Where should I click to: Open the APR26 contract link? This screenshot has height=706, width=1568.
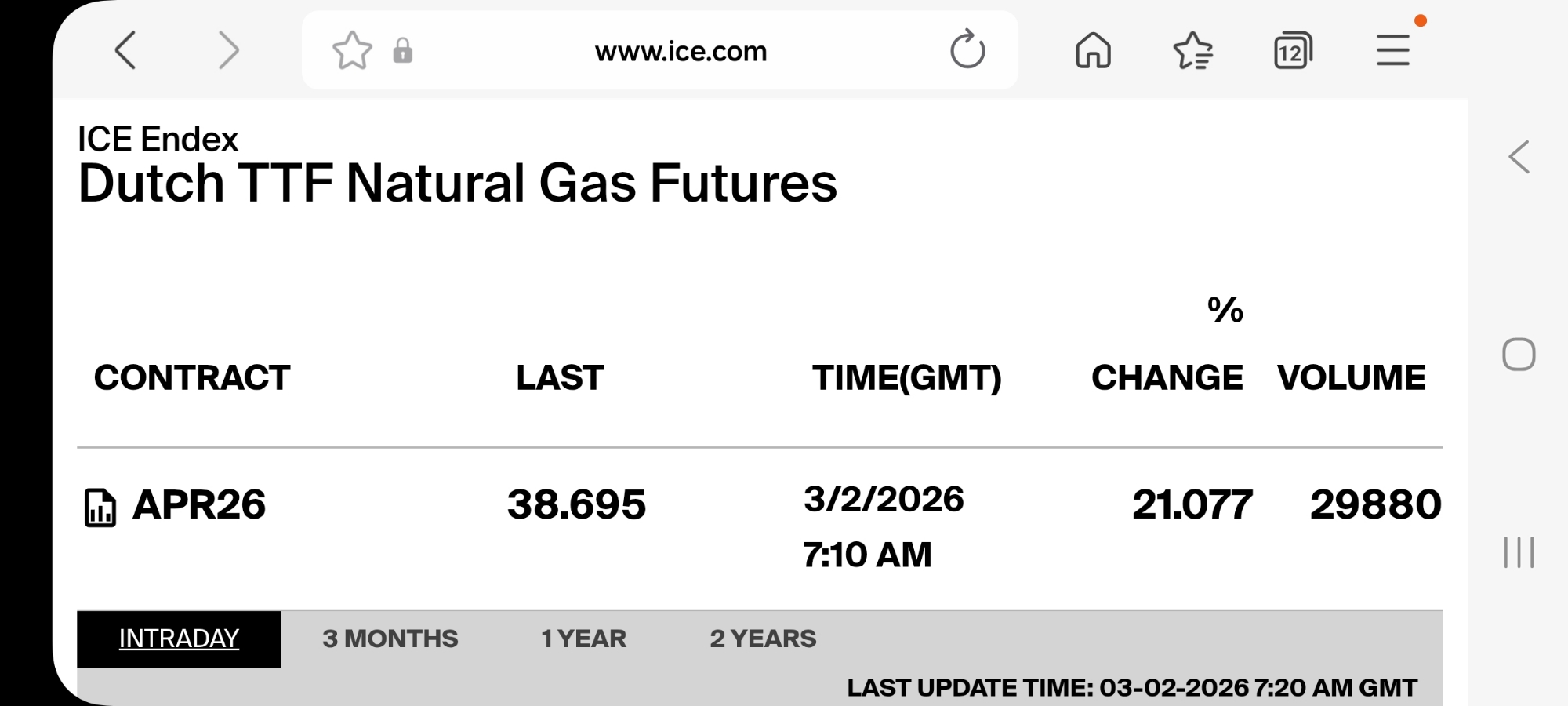pos(199,504)
